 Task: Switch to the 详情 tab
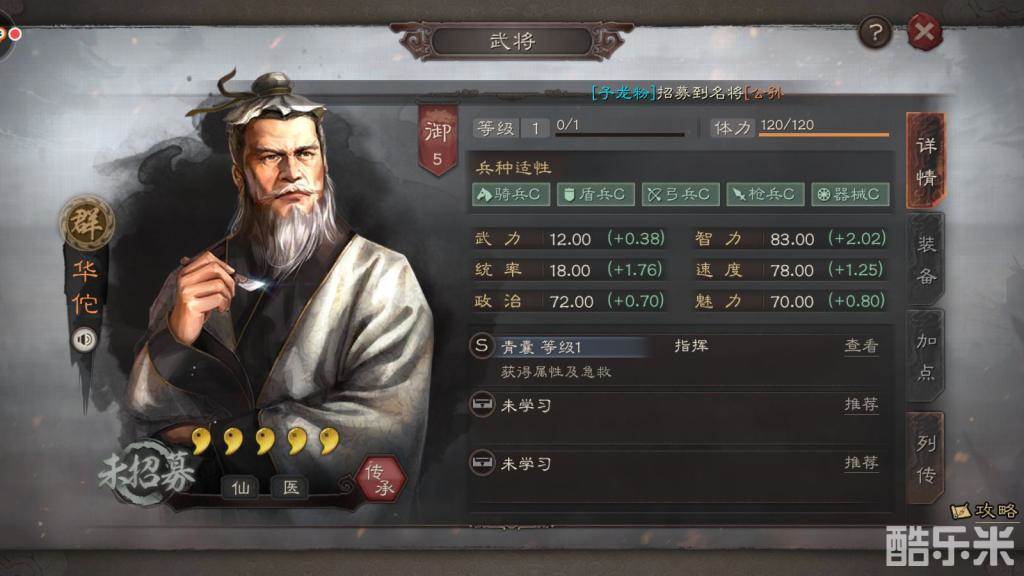(x=925, y=161)
